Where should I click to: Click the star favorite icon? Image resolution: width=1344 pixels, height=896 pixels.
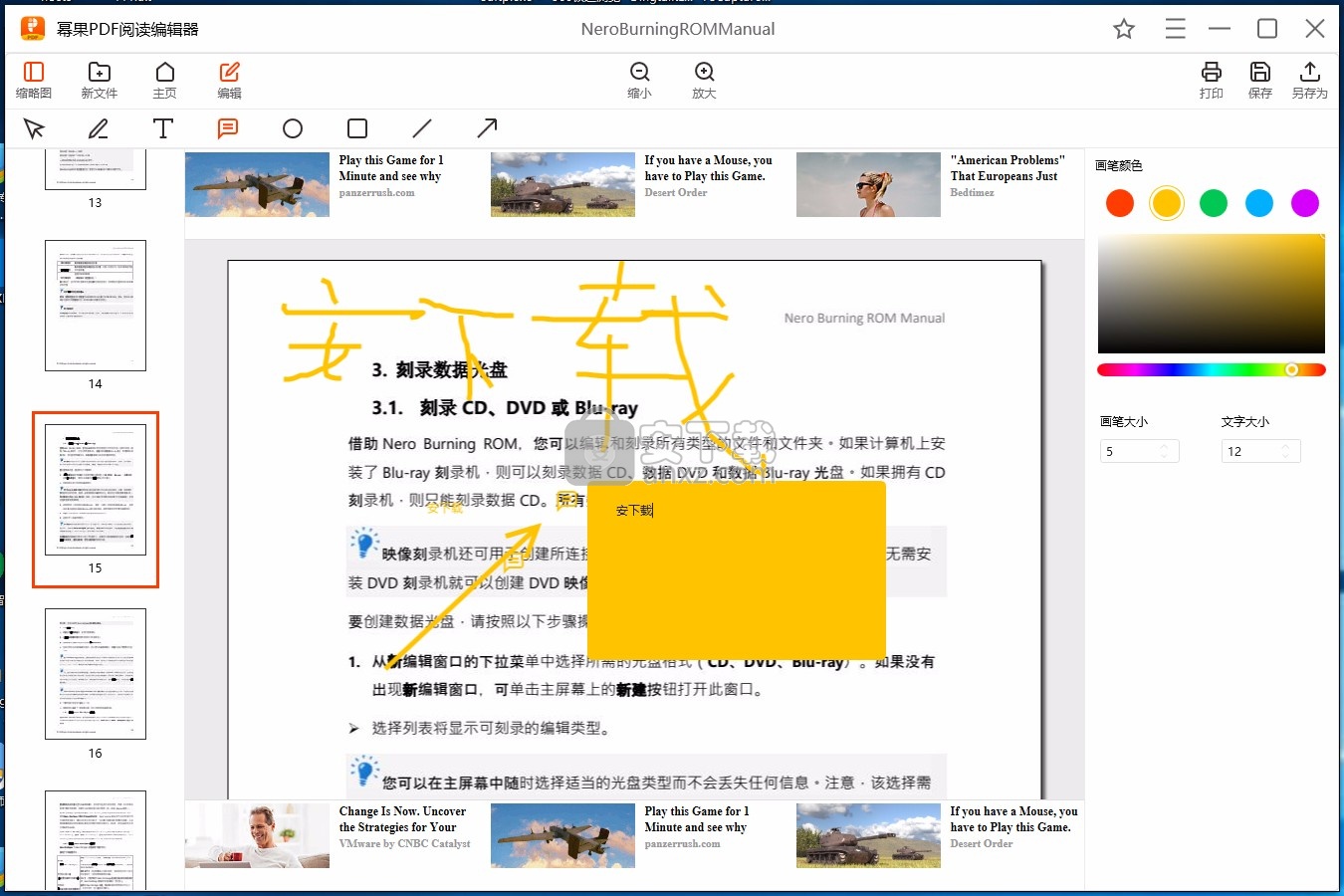1124,29
